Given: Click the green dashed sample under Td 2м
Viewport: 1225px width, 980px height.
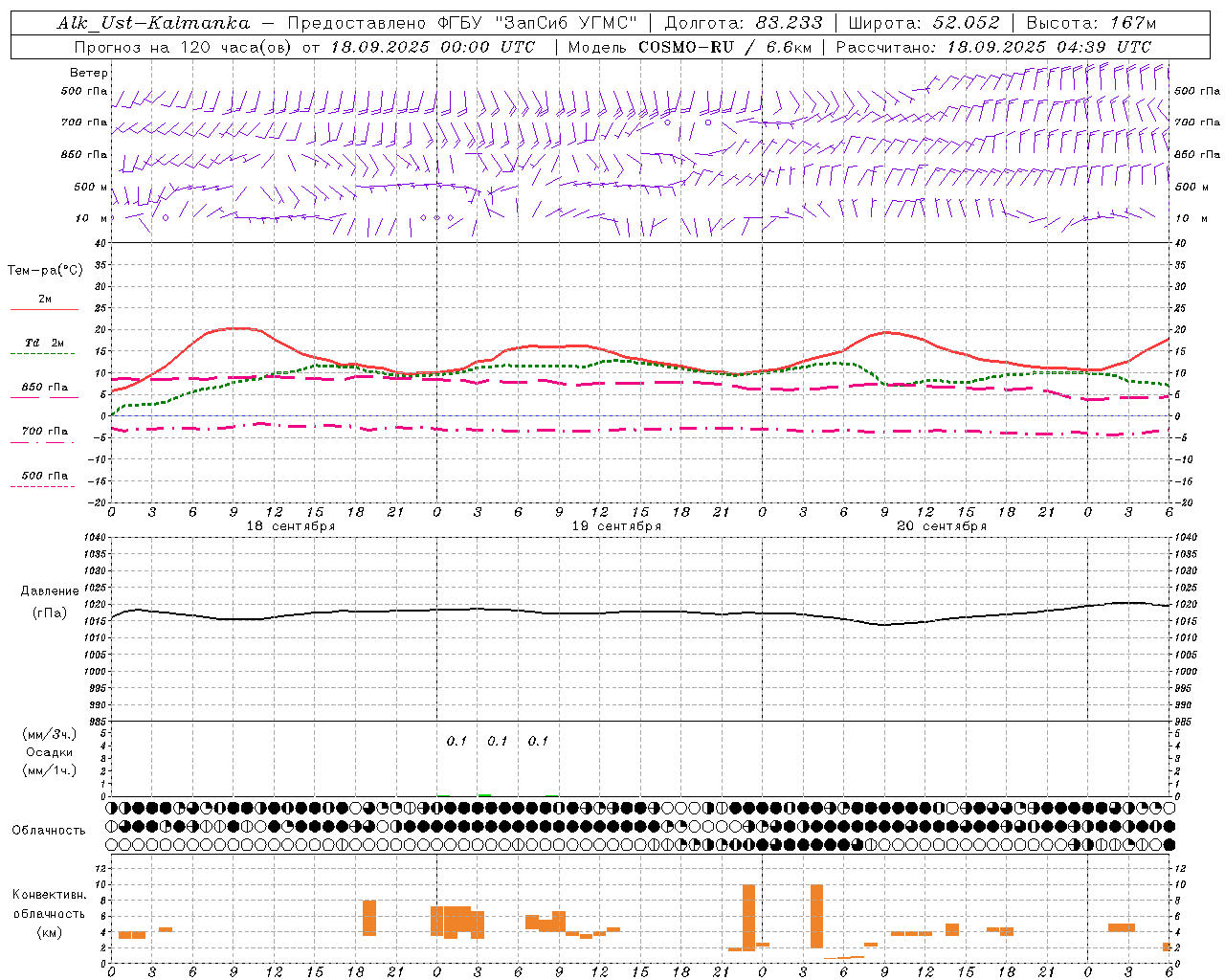Looking at the screenshot, I should (x=42, y=354).
